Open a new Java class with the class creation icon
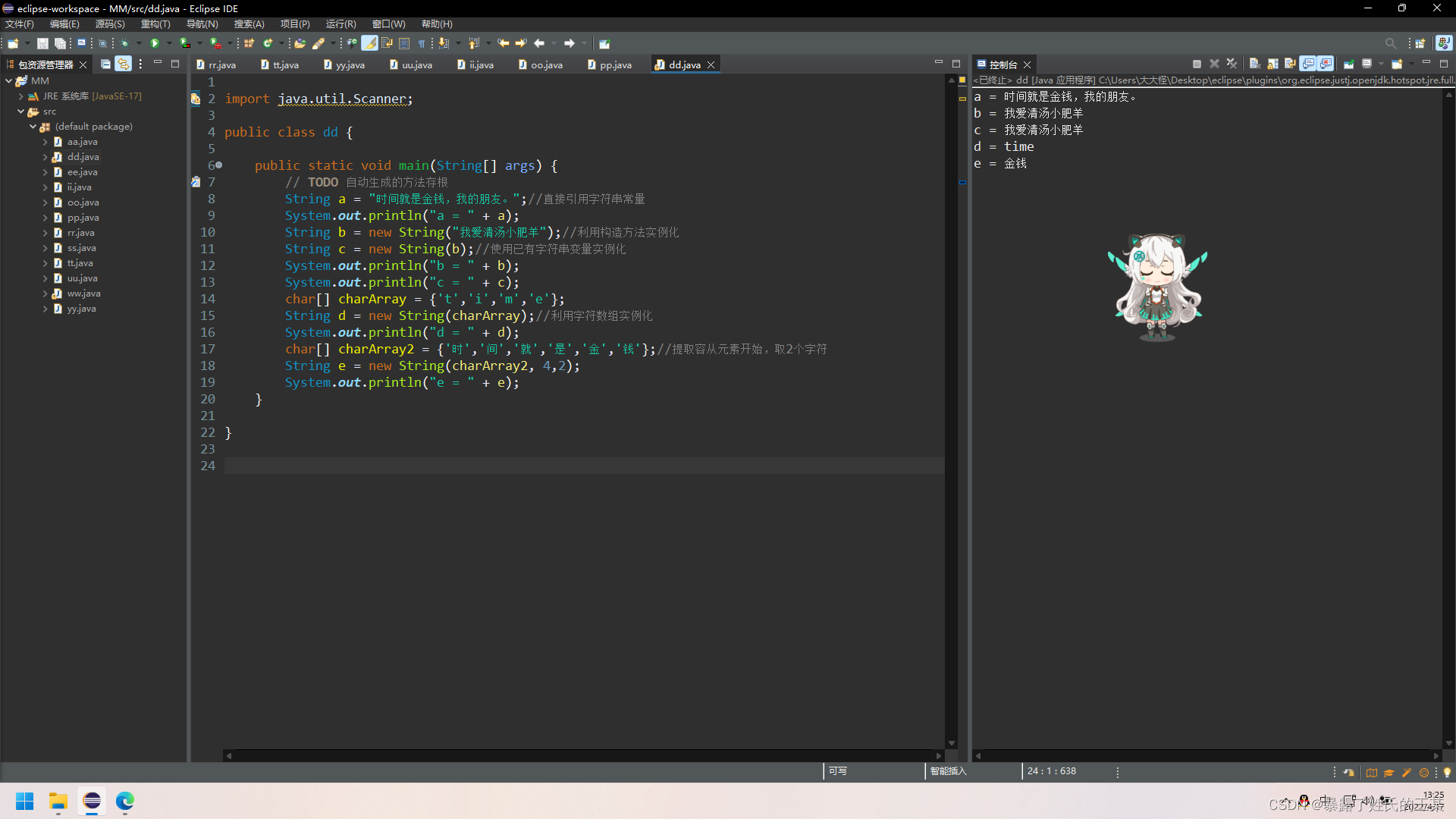 (x=268, y=43)
